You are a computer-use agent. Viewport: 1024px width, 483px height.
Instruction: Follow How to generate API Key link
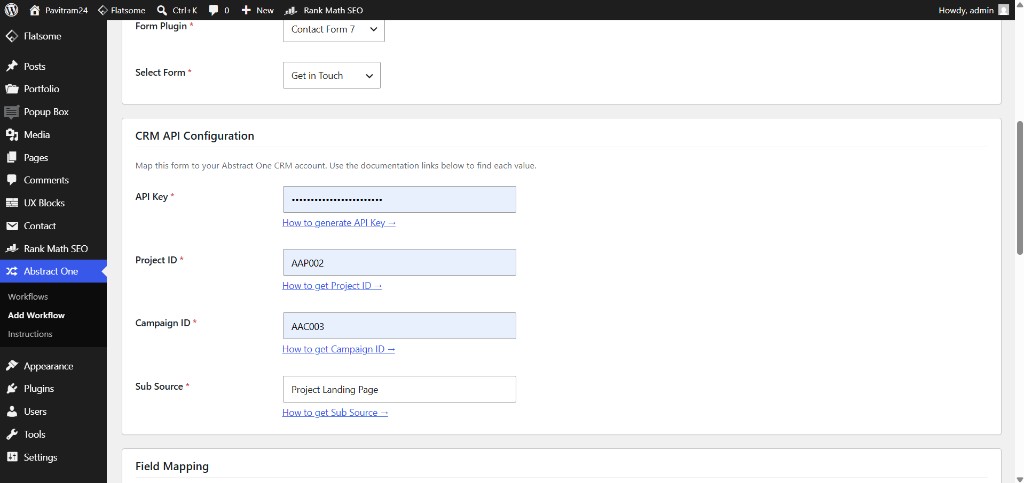point(339,223)
